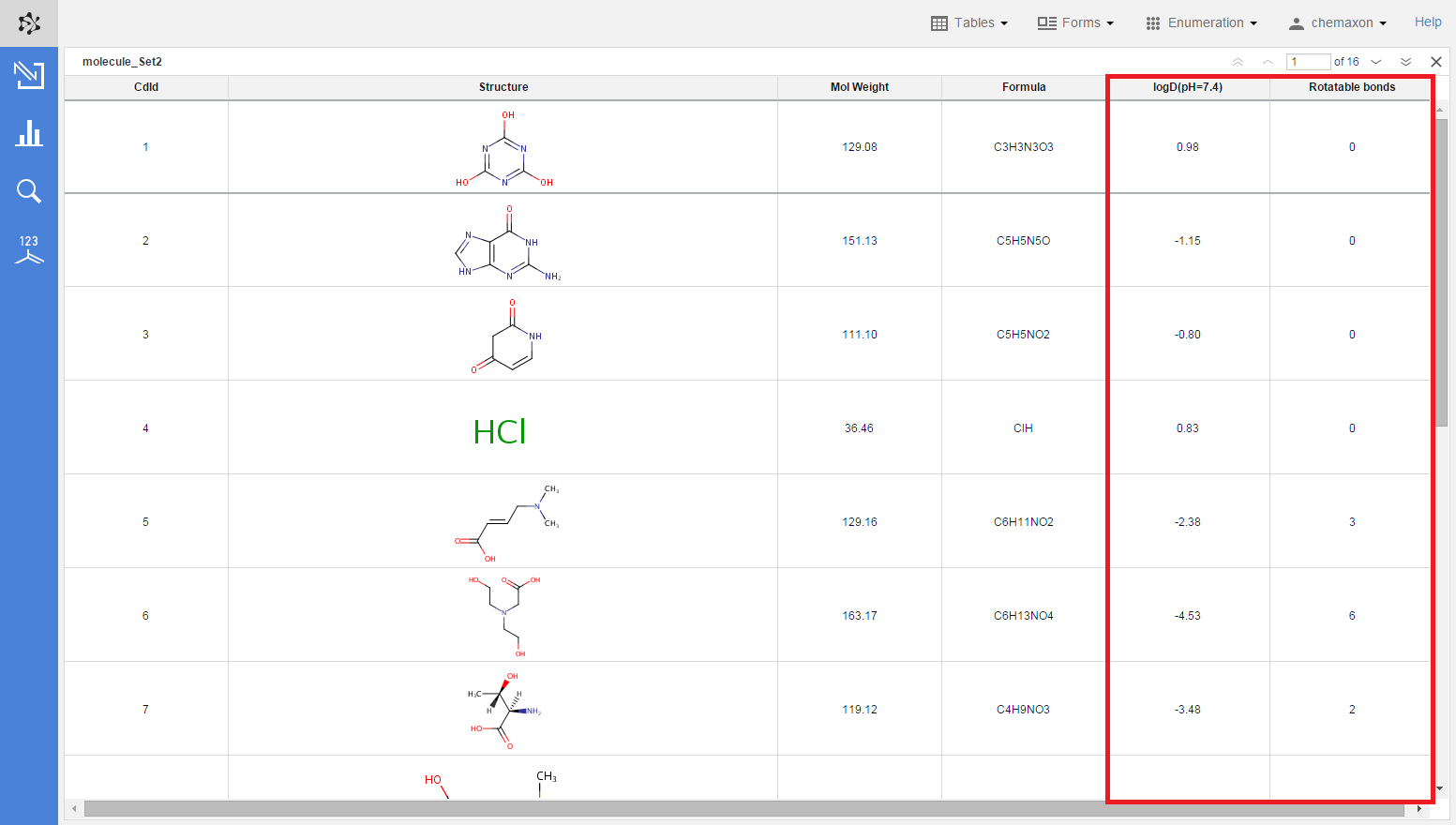Open the Enumeration dropdown menu
This screenshot has height=825, width=1456.
(x=1201, y=22)
